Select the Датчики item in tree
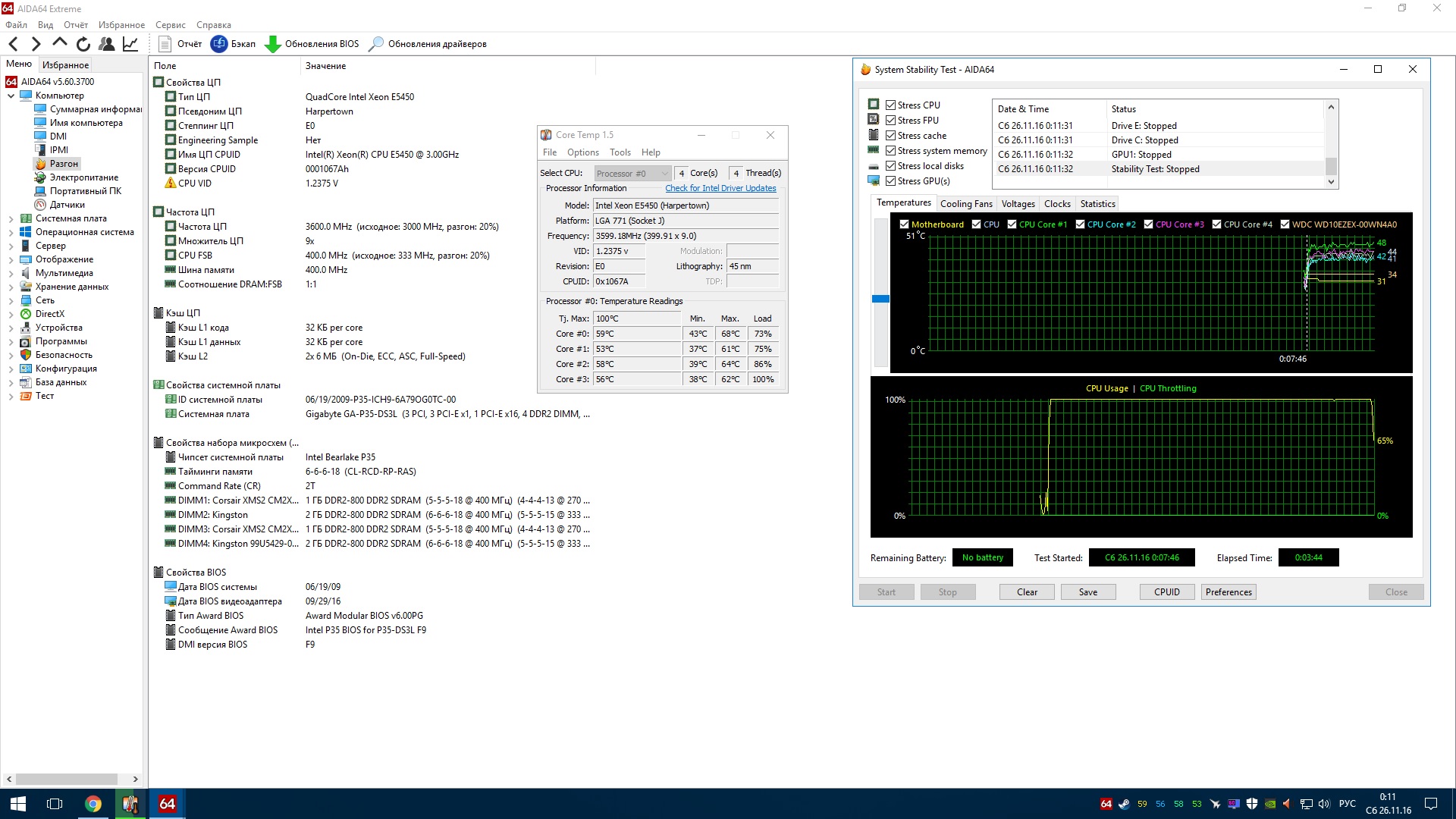The width and height of the screenshot is (1456, 819). coord(67,205)
